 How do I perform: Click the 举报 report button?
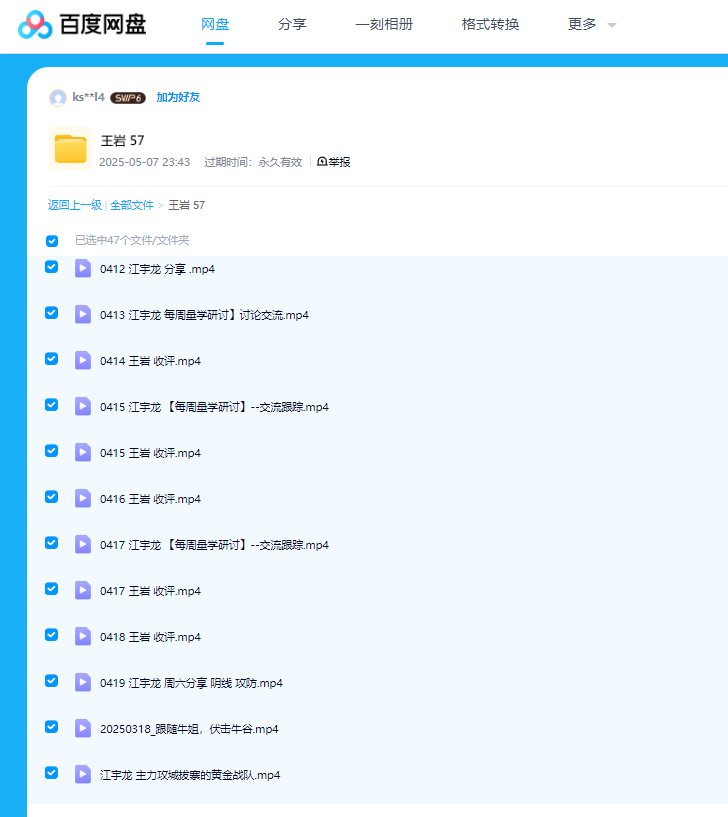click(x=334, y=162)
